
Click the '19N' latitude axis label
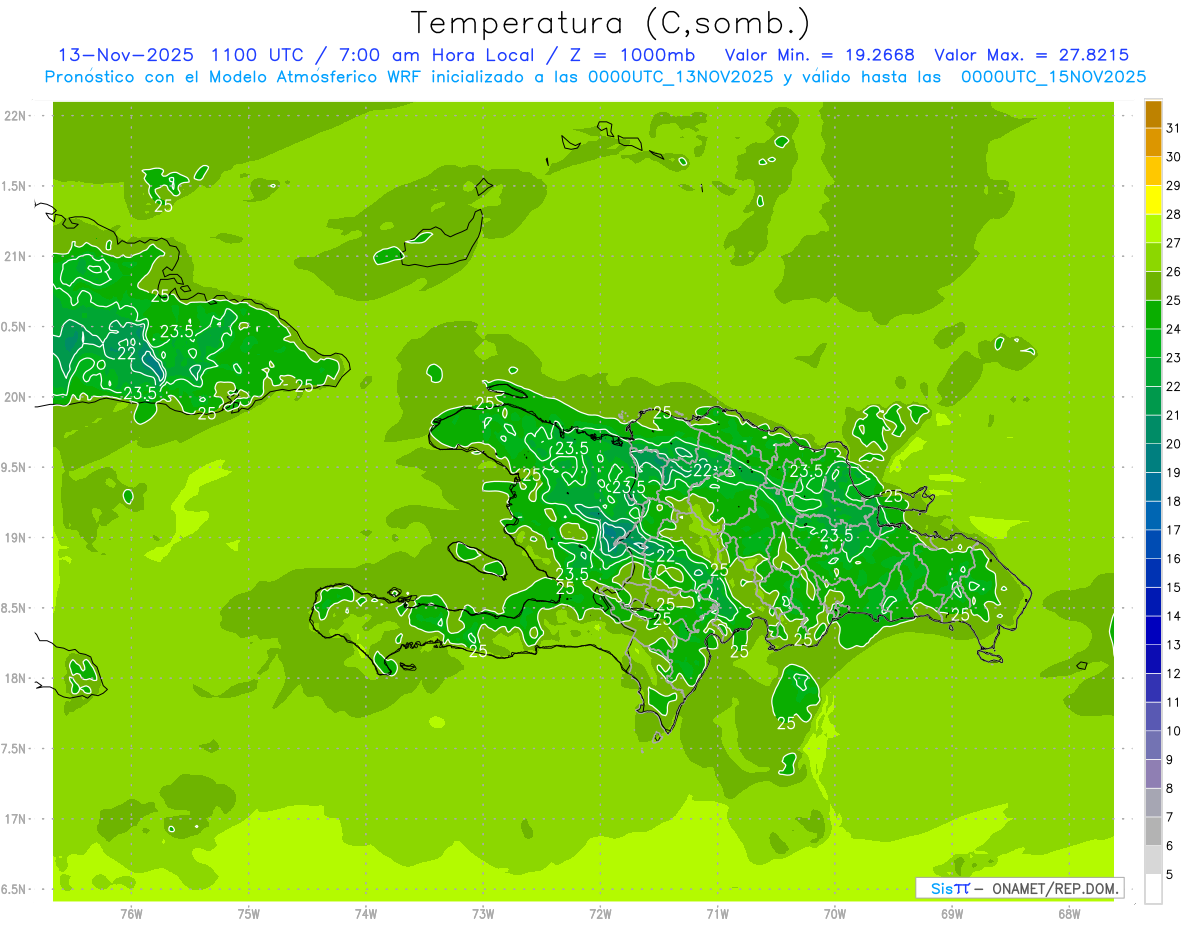pos(16,538)
